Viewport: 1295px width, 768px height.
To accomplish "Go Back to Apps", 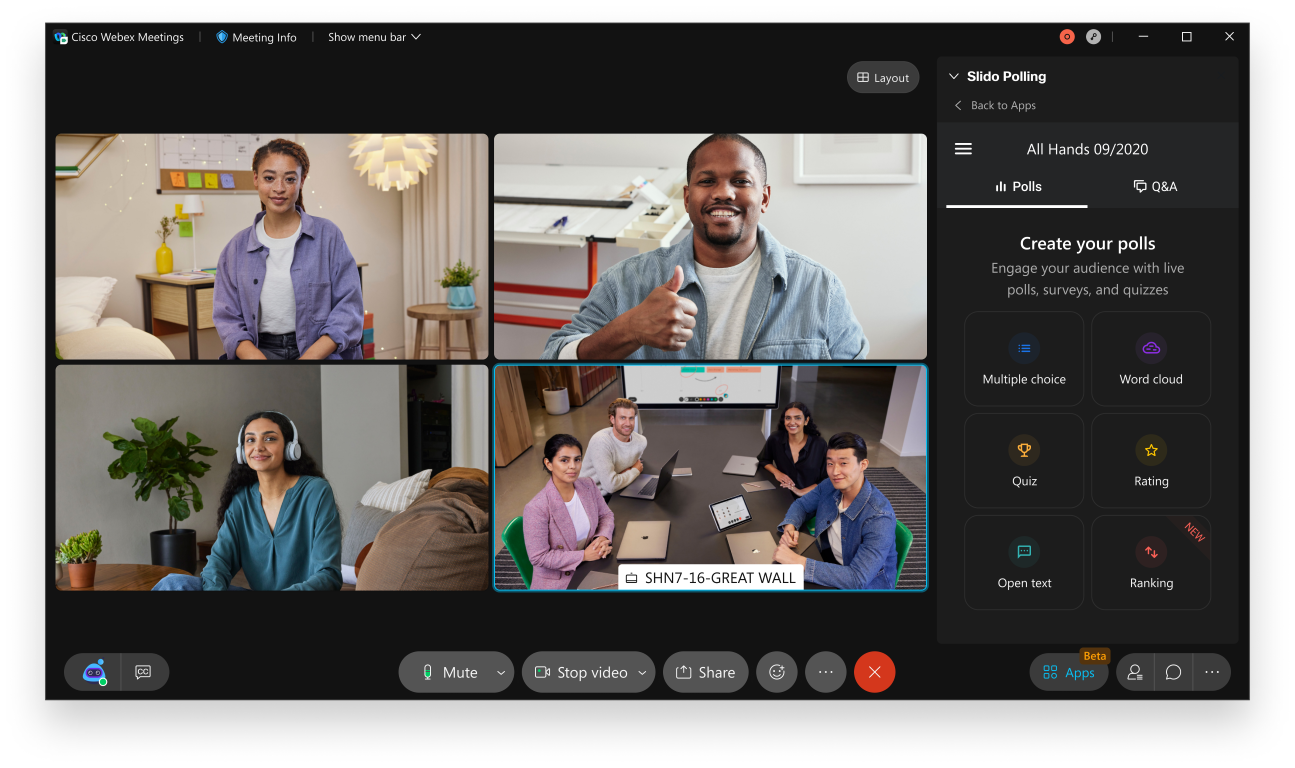I will point(995,105).
